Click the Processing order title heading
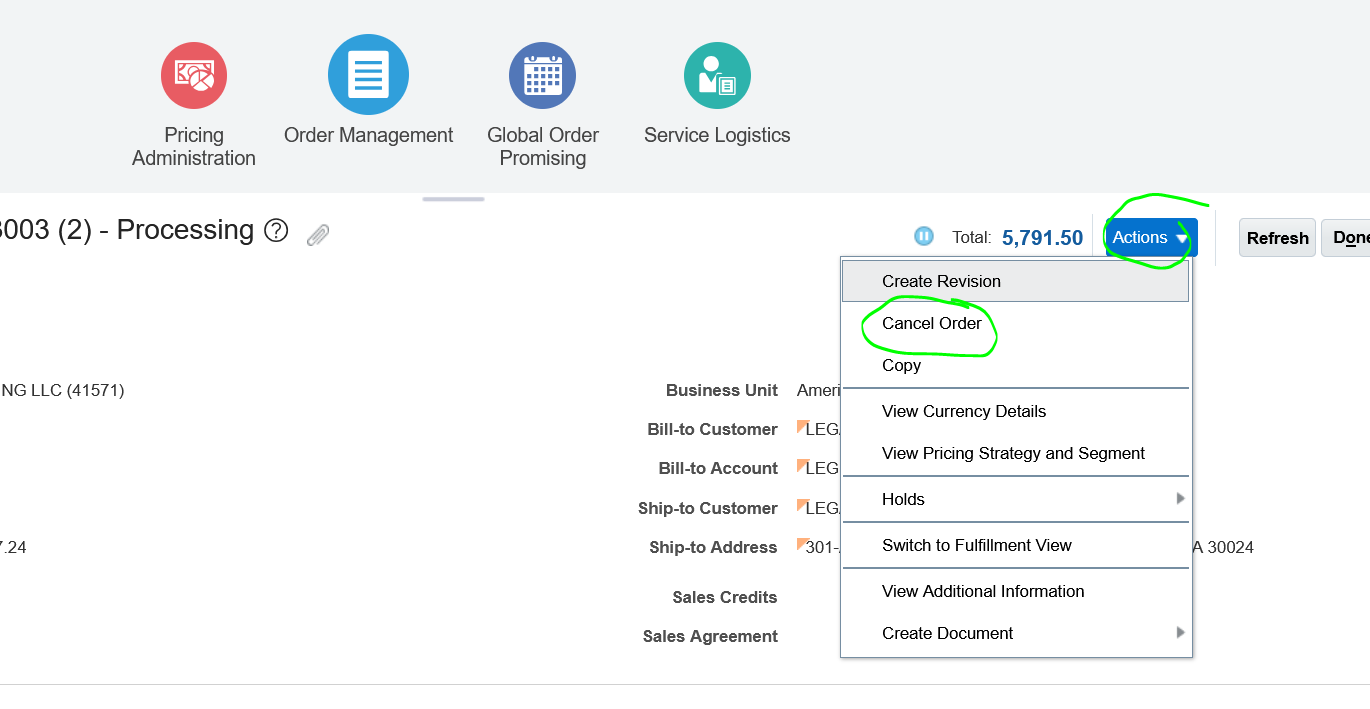Image resolution: width=1370 pixels, height=709 pixels. (127, 230)
